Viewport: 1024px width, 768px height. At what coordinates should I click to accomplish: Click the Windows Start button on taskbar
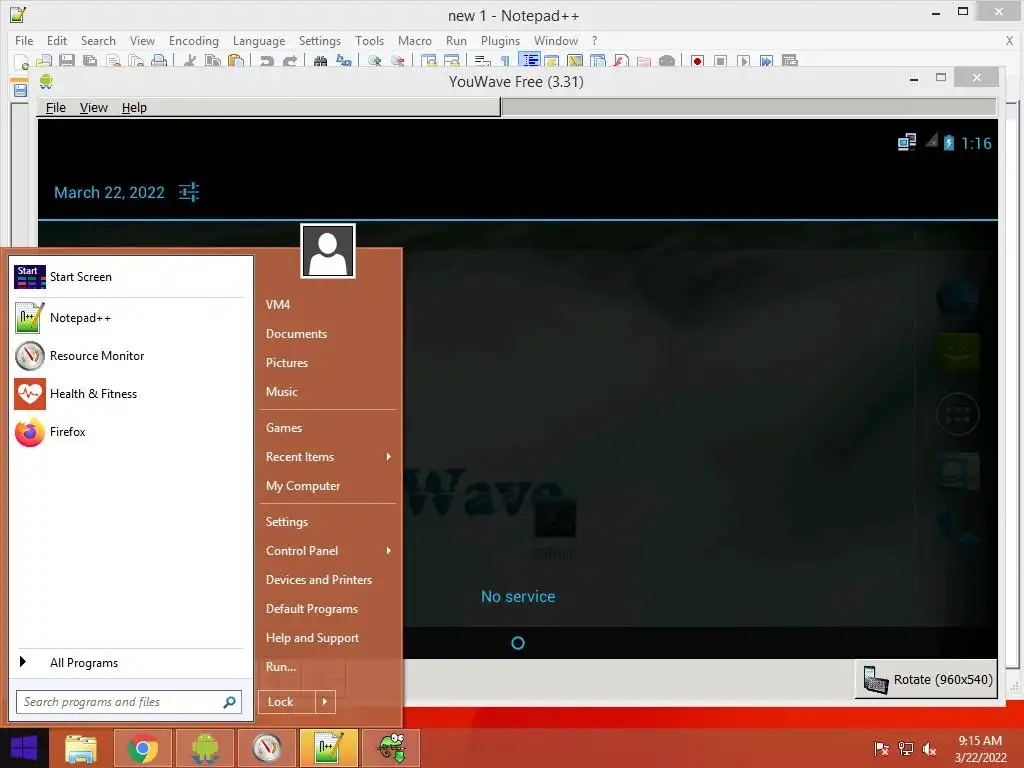coord(24,748)
